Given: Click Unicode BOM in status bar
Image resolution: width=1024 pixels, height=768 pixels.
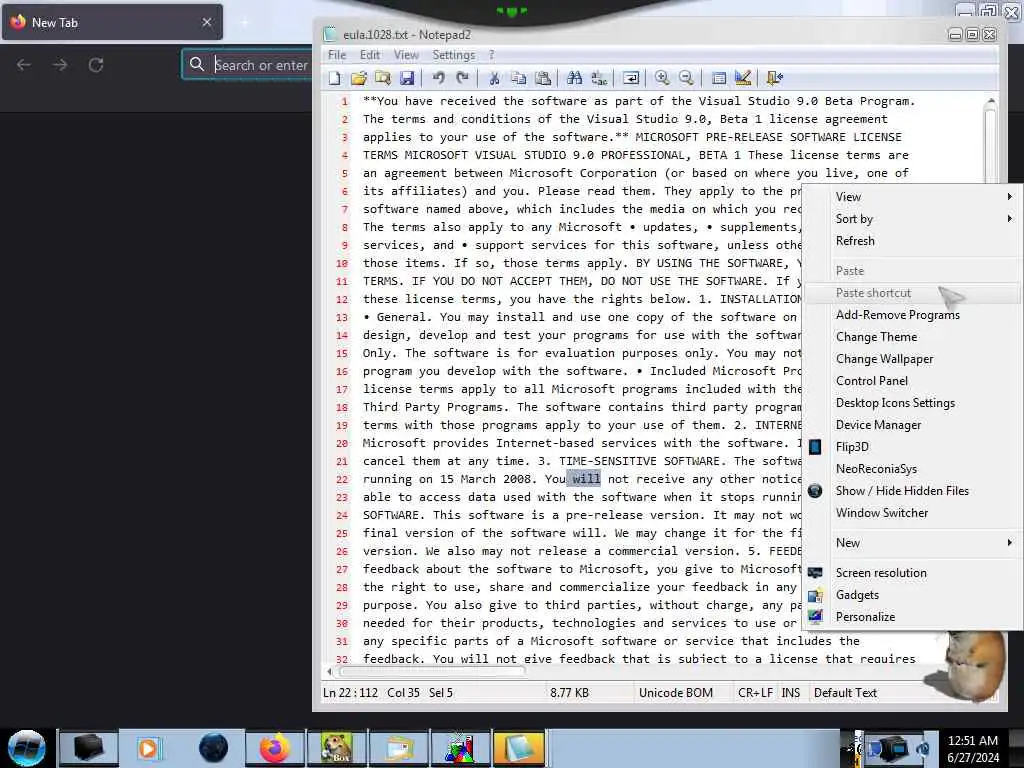Looking at the screenshot, I should [676, 693].
